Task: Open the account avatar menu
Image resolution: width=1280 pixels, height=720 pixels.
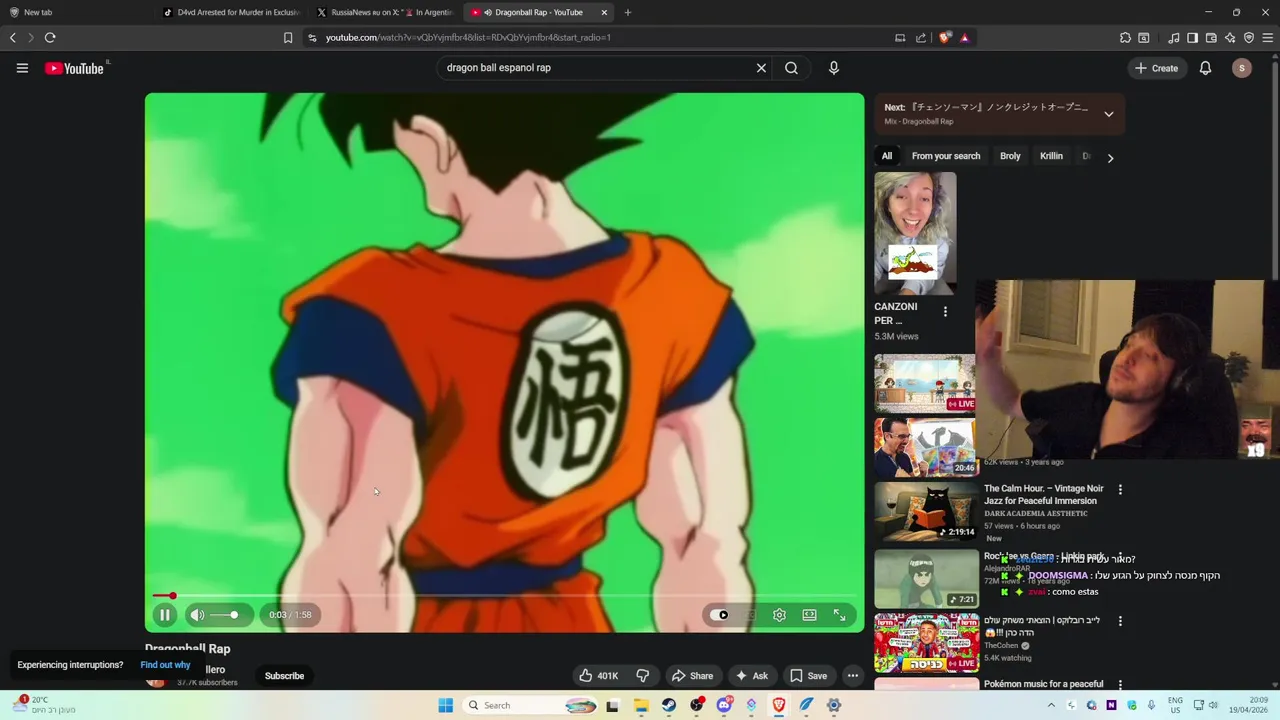Action: (1242, 68)
